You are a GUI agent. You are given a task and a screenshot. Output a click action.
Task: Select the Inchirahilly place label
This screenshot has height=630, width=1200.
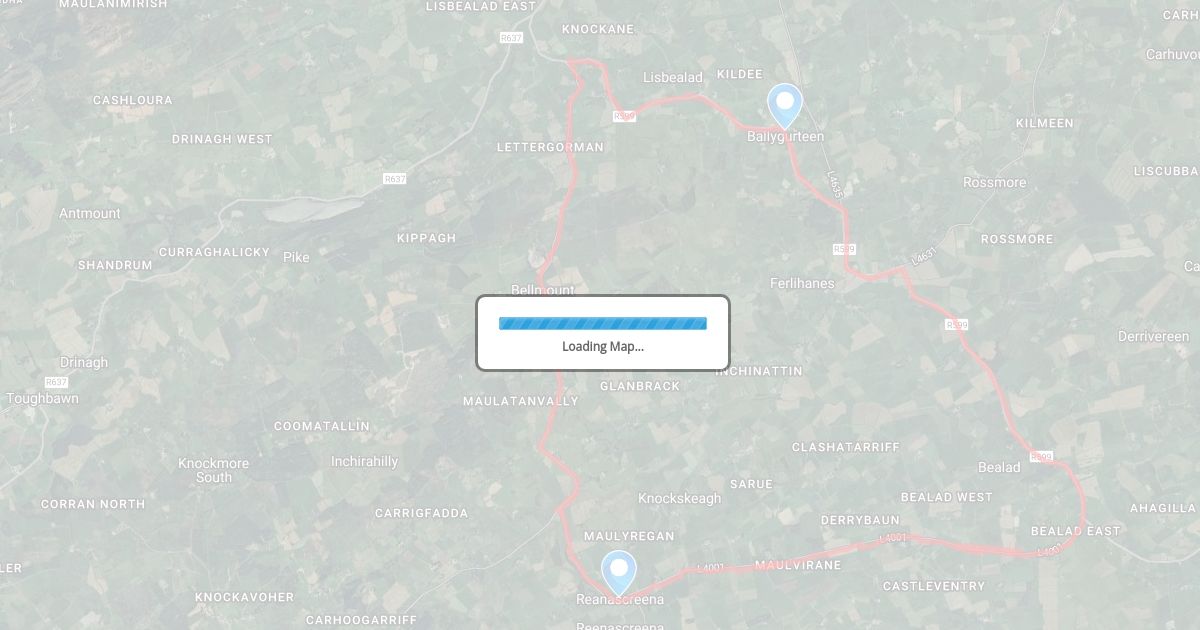click(x=365, y=461)
